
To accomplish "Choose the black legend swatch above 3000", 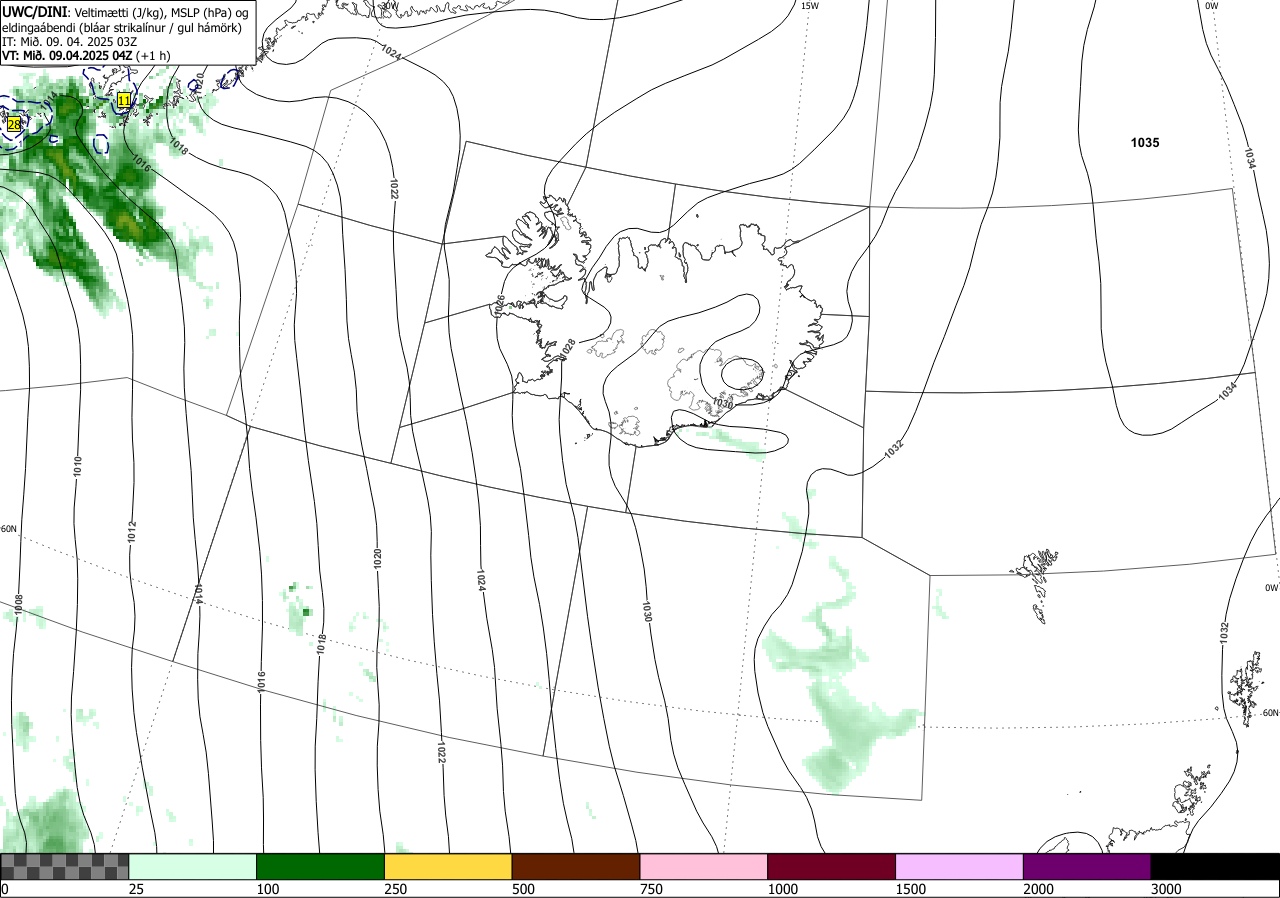I will pos(1215,866).
